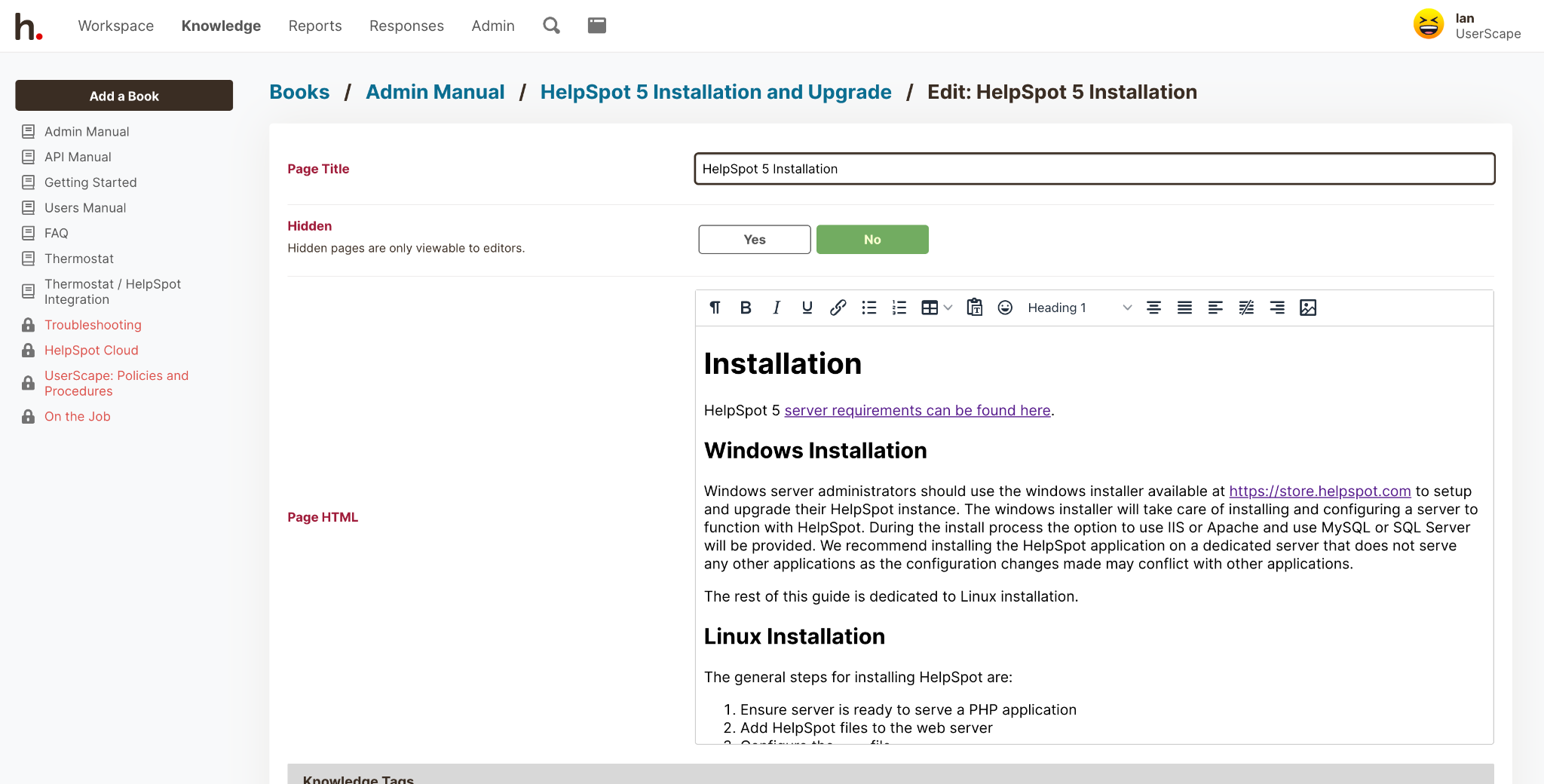Open the store.helpspot.com link
The image size is (1544, 784).
[1320, 492]
